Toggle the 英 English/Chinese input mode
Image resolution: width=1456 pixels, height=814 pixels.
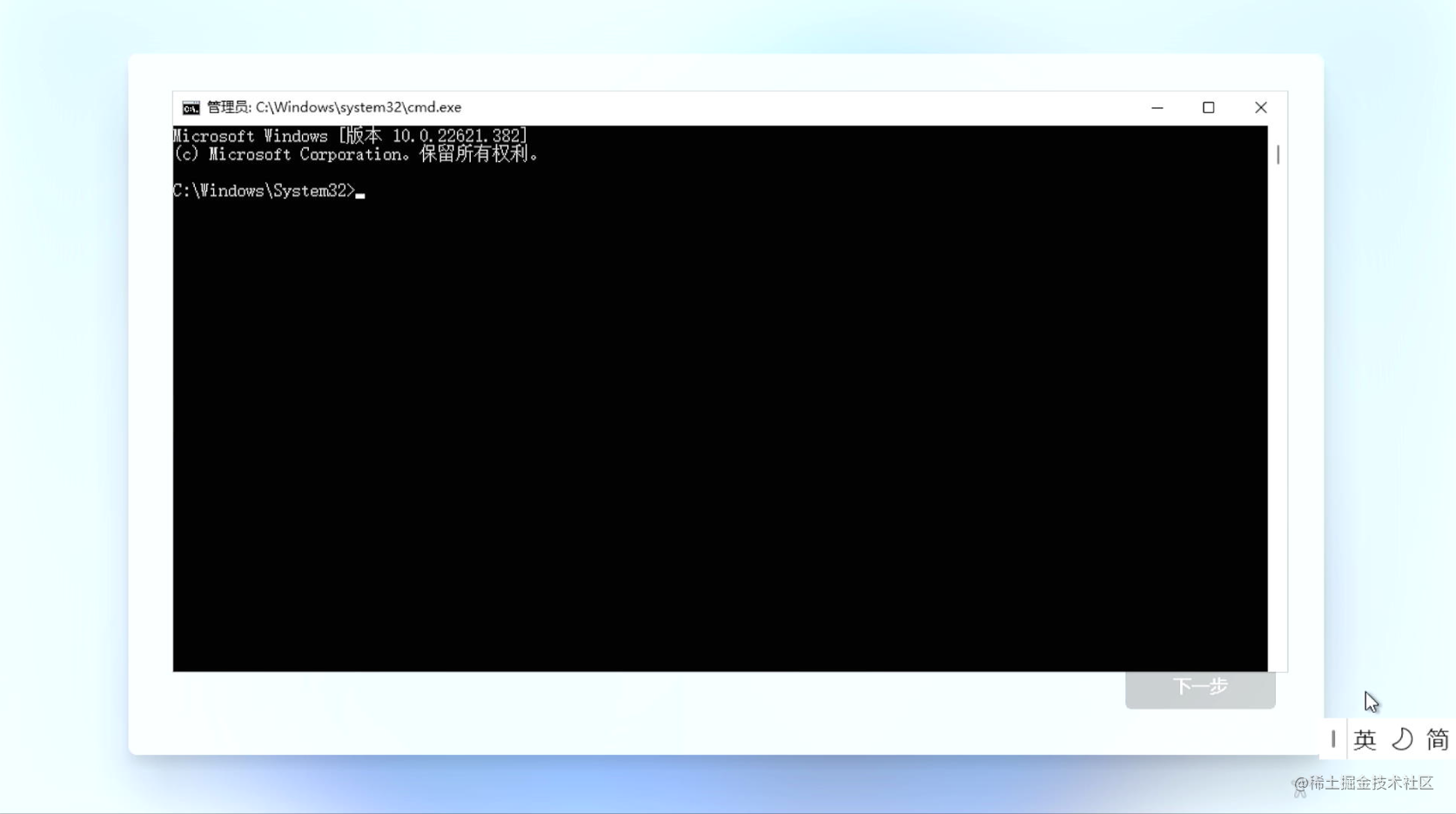(x=1365, y=739)
